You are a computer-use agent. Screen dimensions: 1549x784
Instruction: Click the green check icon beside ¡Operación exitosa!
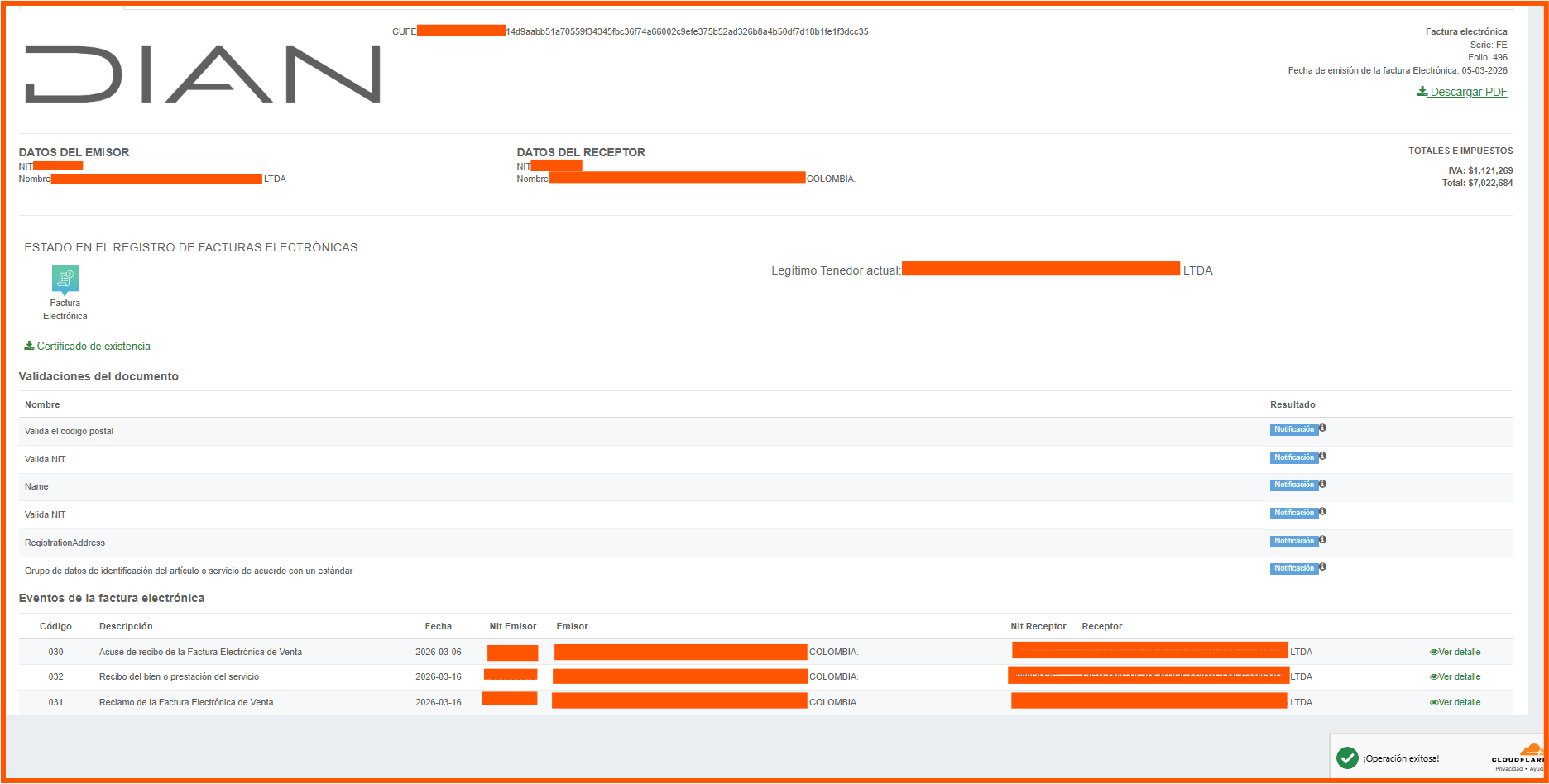pyautogui.click(x=1347, y=758)
